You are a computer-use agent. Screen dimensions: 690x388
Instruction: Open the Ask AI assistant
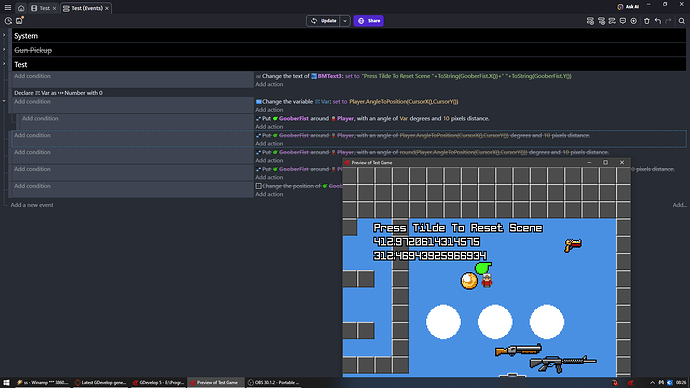pos(628,7)
